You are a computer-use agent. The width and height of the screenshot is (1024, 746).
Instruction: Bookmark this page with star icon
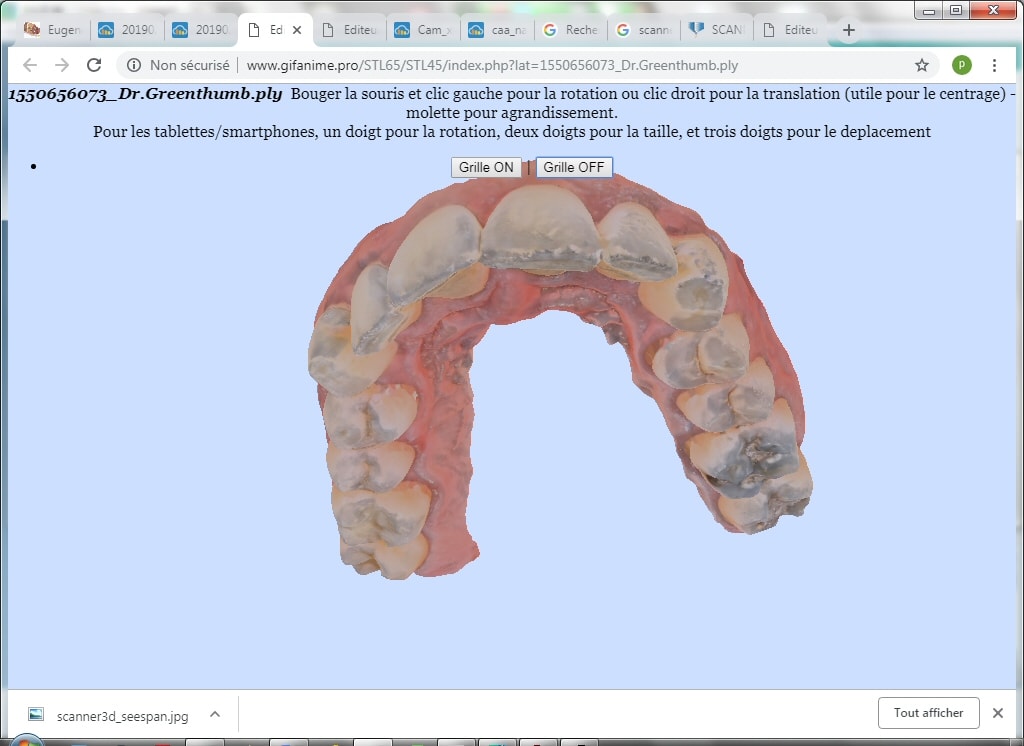pos(921,65)
